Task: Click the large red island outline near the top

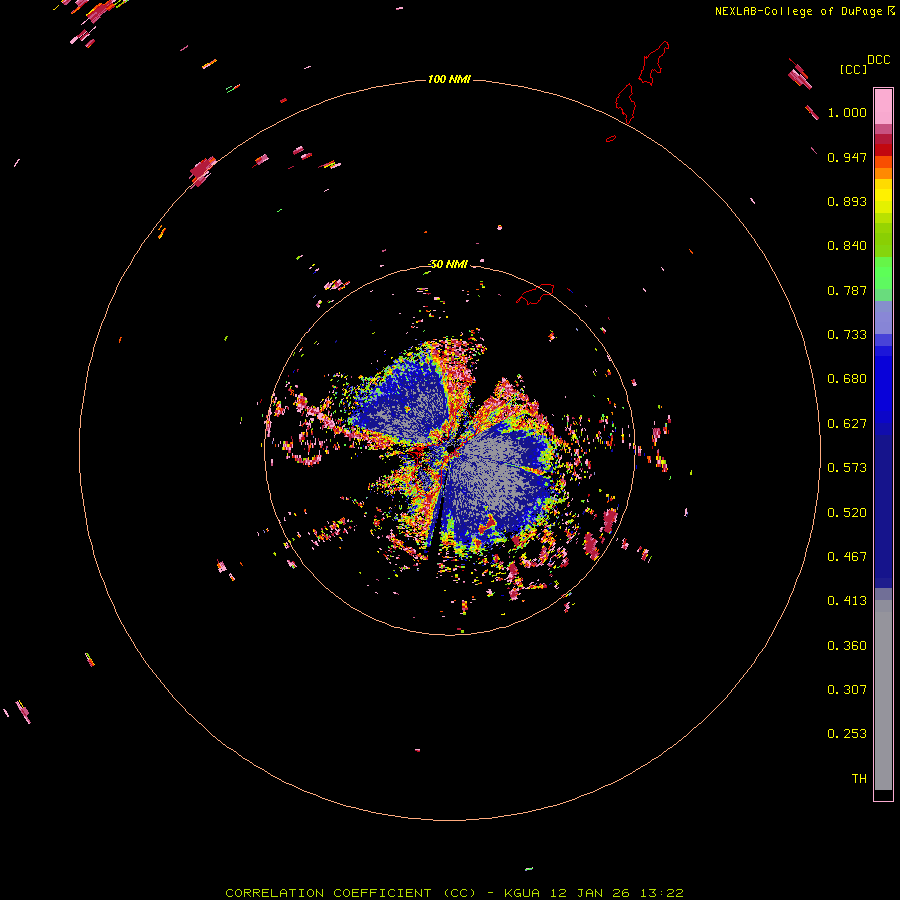Action: (654, 63)
